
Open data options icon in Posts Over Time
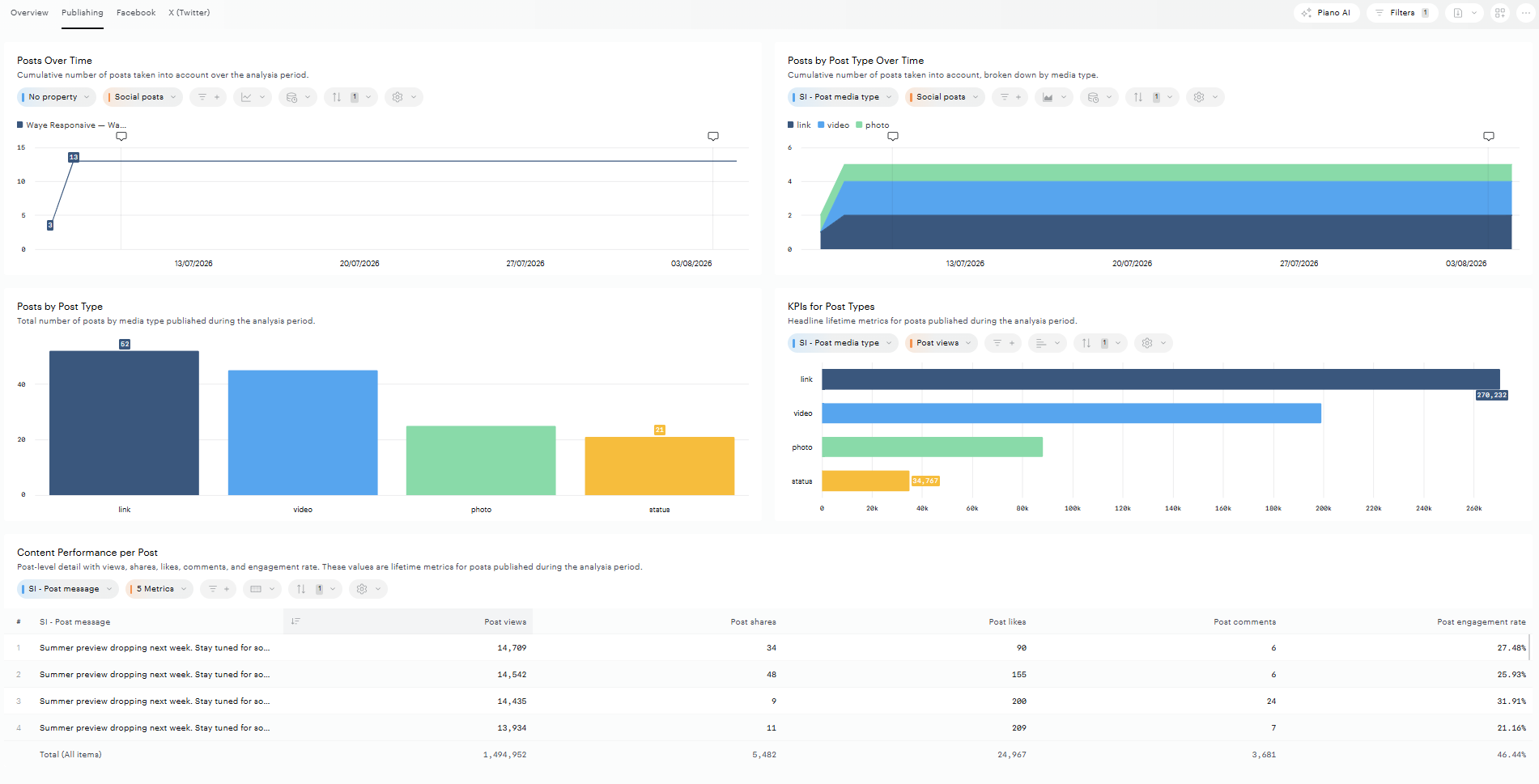(x=298, y=97)
